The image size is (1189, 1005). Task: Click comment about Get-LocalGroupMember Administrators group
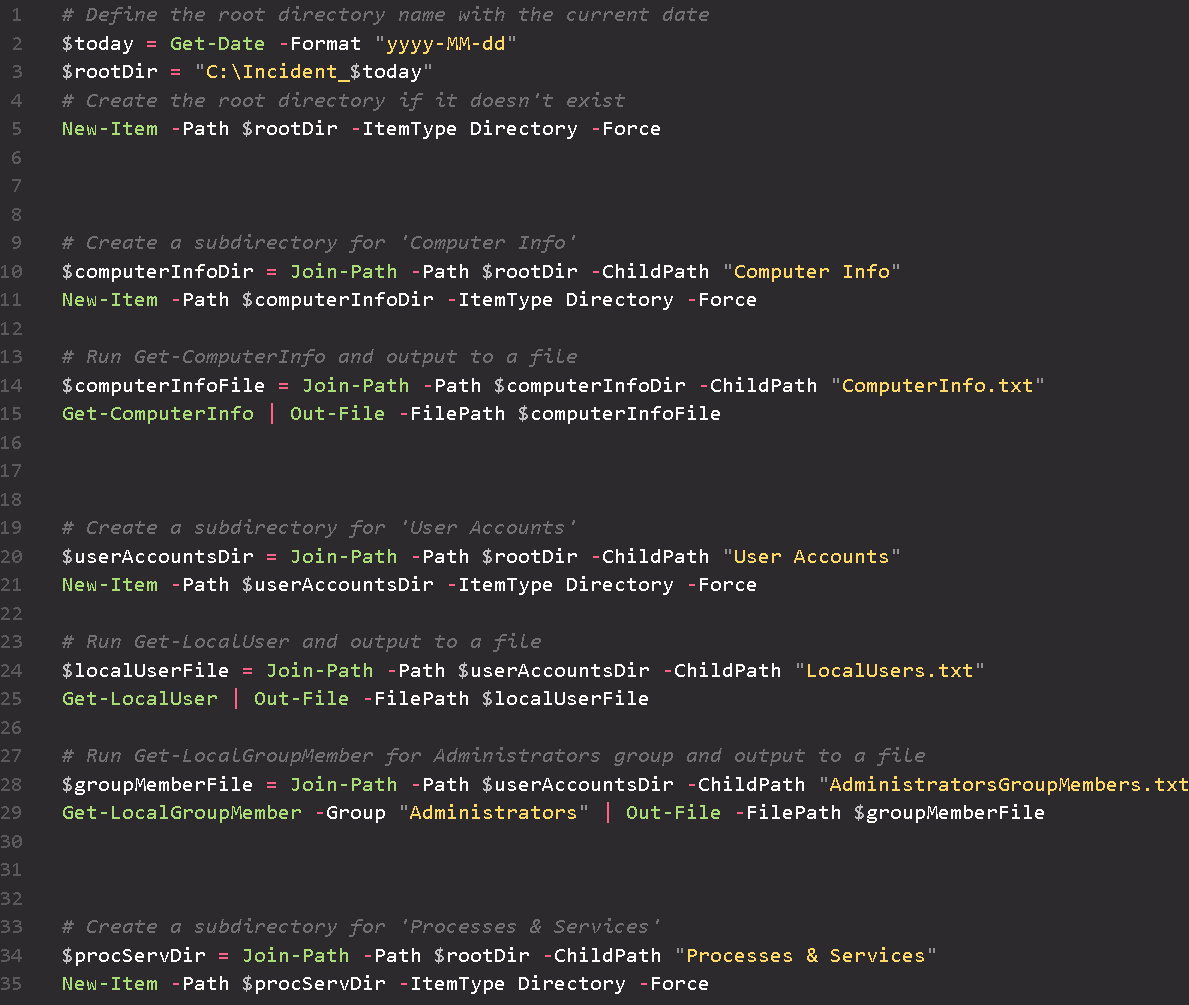(x=494, y=756)
